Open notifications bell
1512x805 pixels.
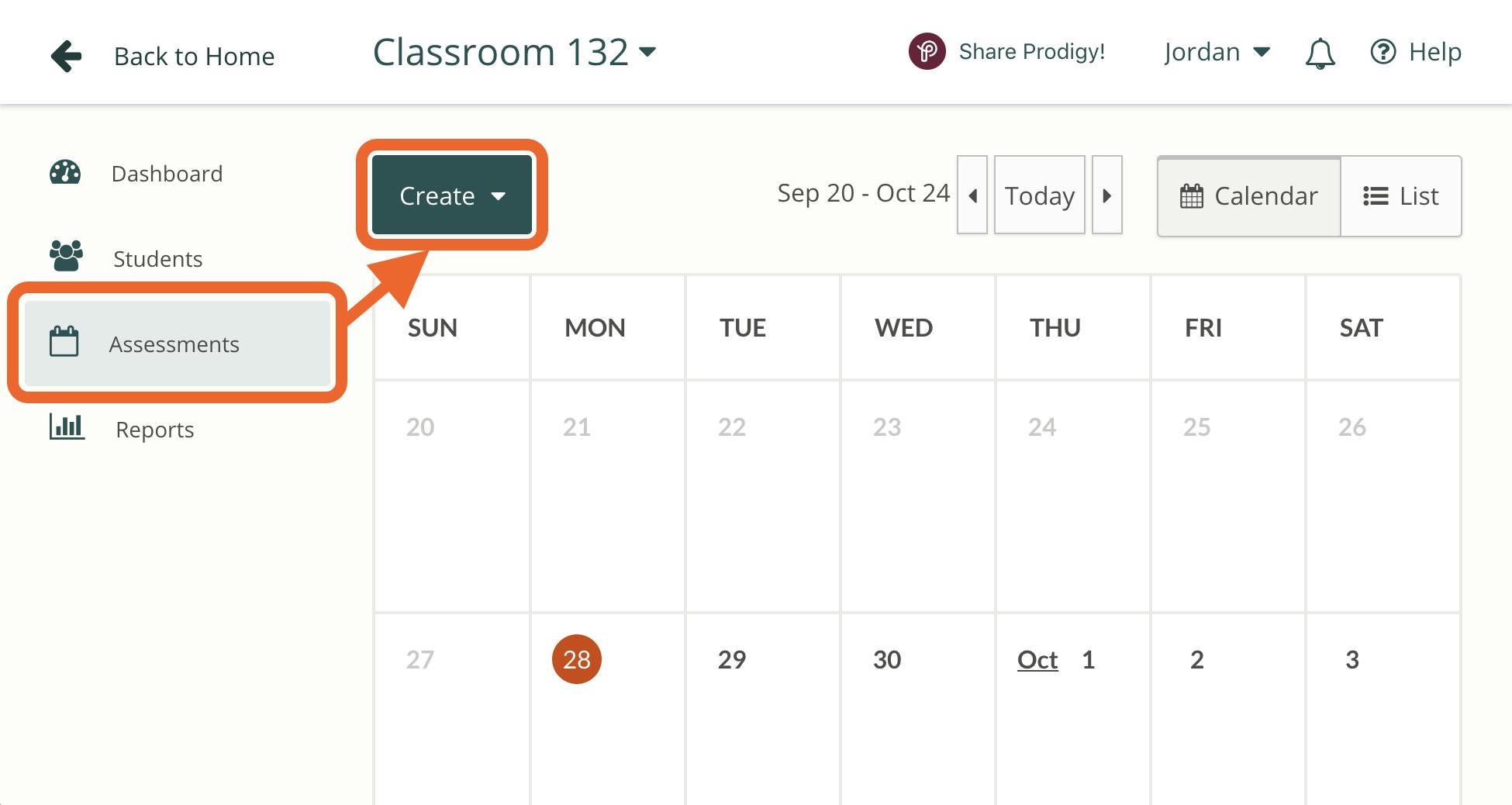point(1320,54)
